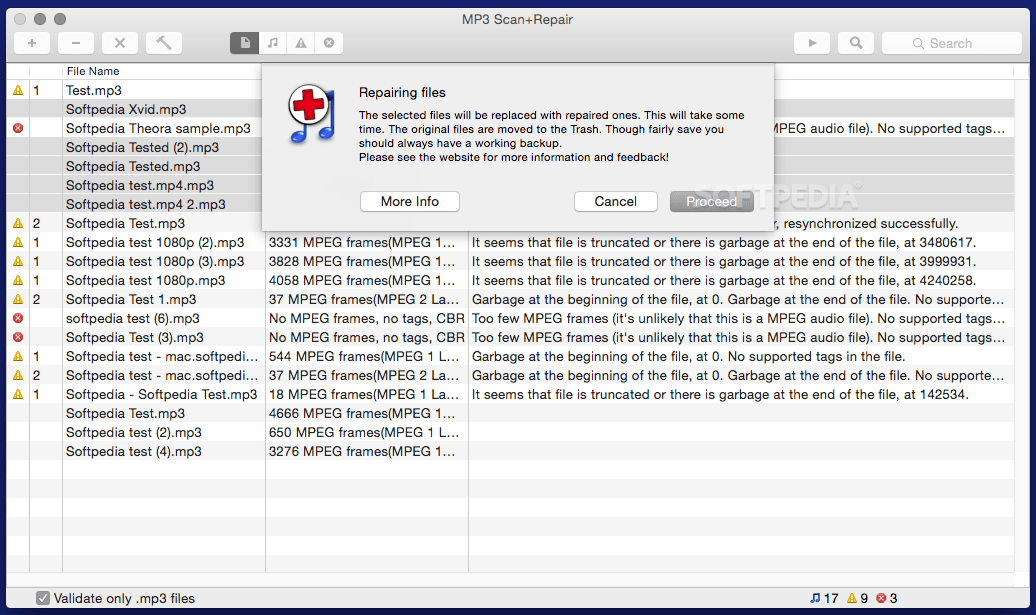The width and height of the screenshot is (1036, 615).
Task: Click the error badge next to Softpedia Theora sample.mp3
Action: (17, 128)
